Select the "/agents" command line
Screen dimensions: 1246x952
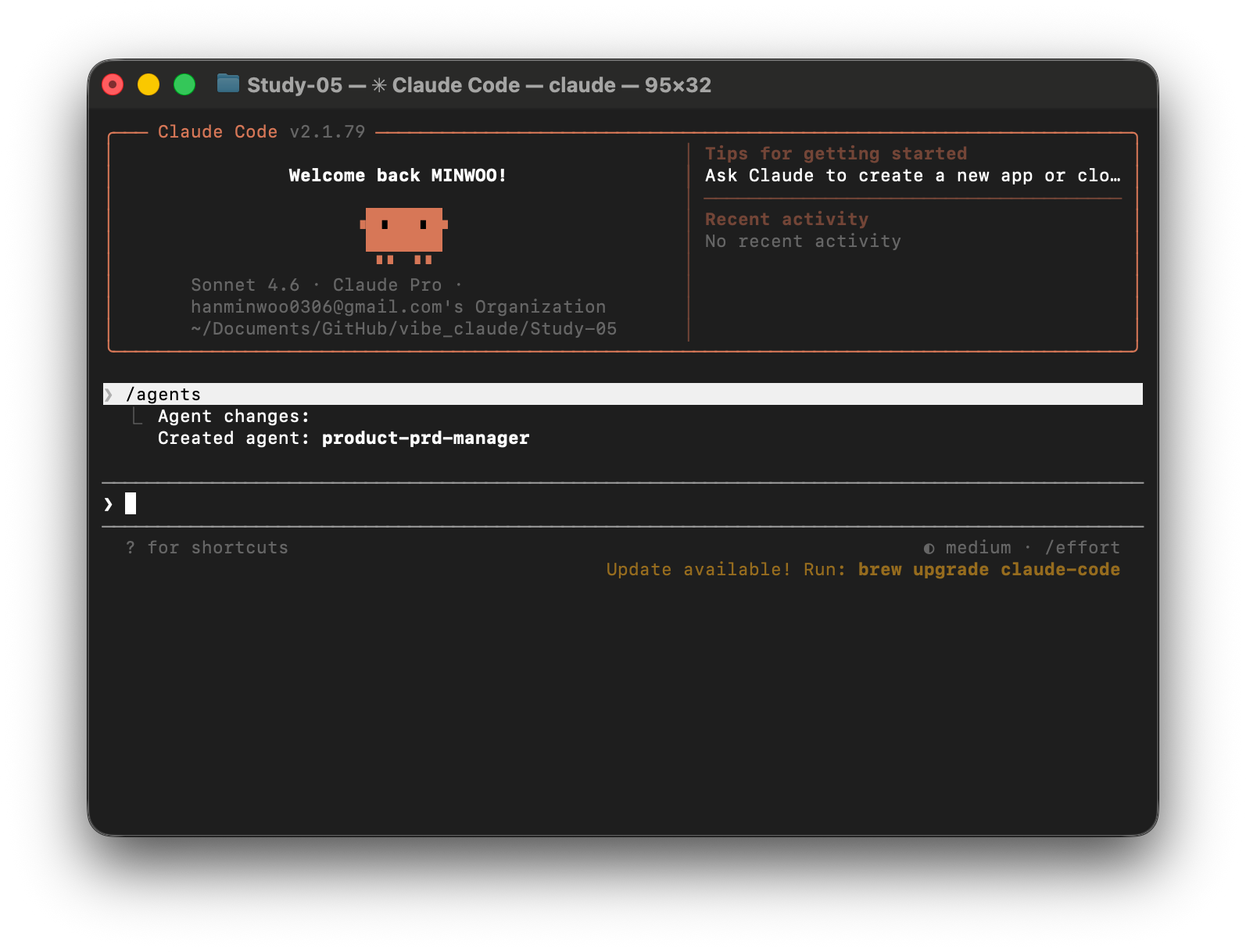pyautogui.click(x=622, y=394)
